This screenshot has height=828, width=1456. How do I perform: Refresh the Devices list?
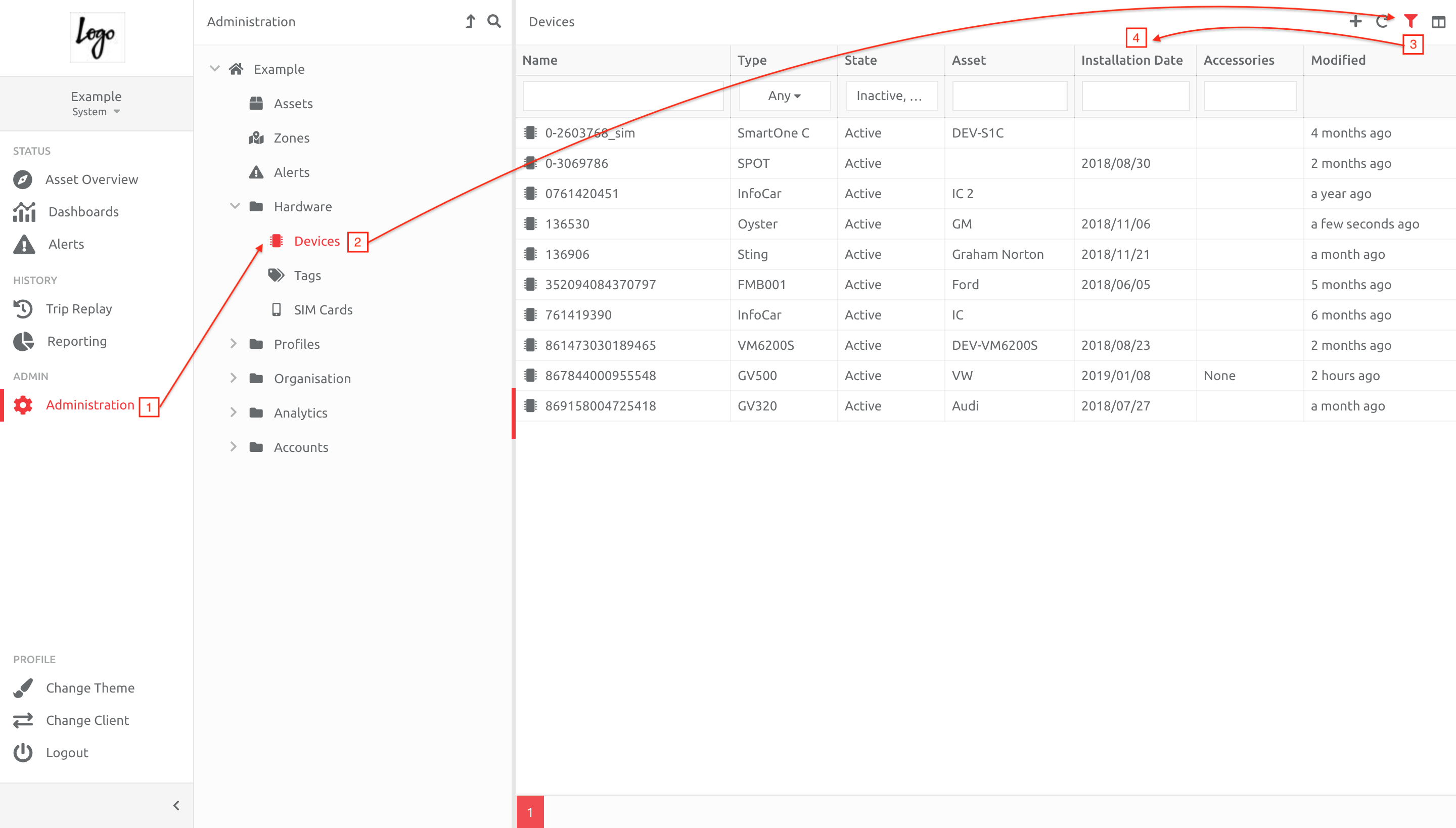point(1383,21)
